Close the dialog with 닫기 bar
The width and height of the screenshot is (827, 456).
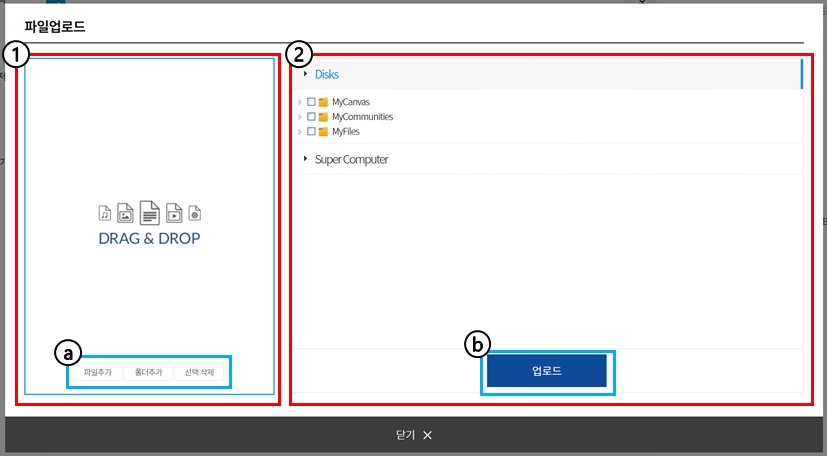click(x=413, y=435)
